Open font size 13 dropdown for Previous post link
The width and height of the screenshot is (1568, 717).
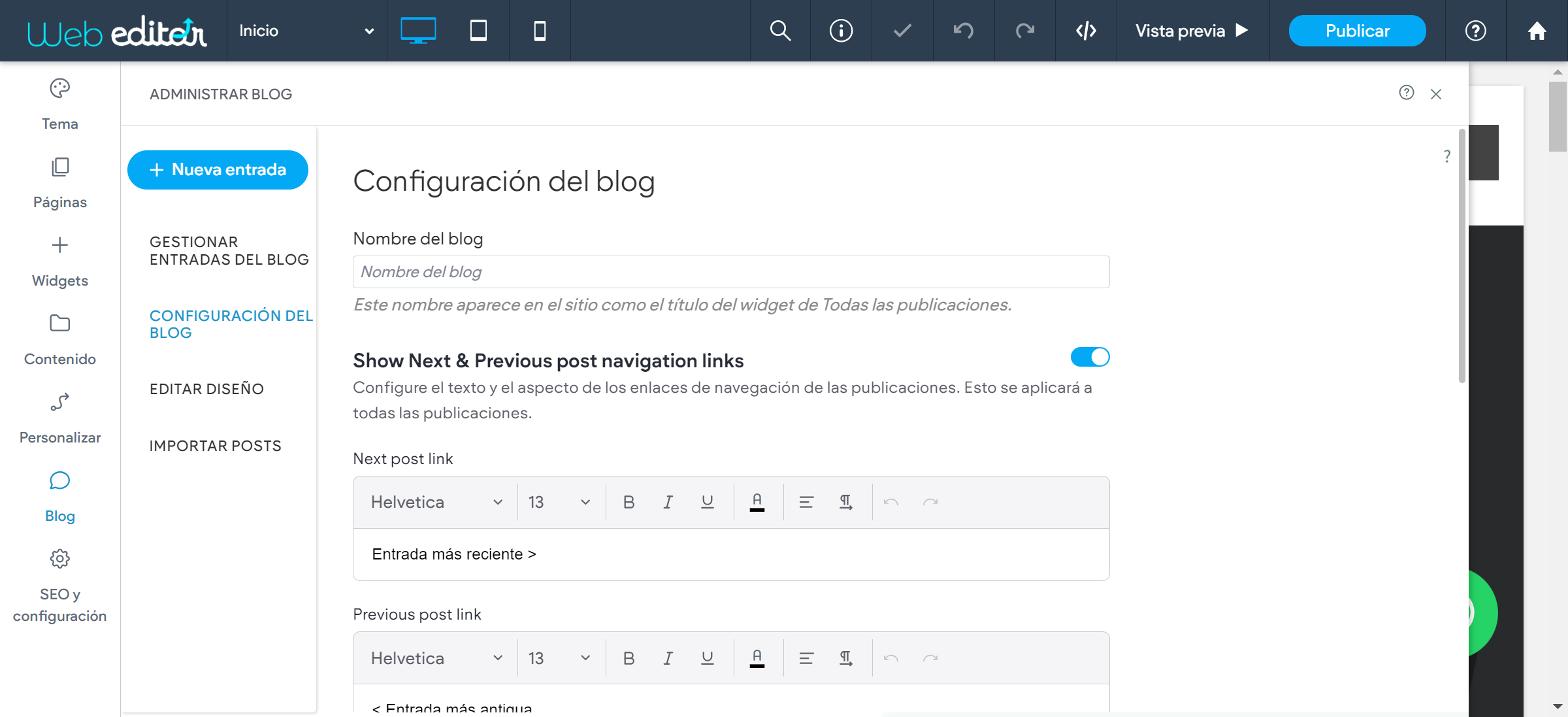point(560,658)
